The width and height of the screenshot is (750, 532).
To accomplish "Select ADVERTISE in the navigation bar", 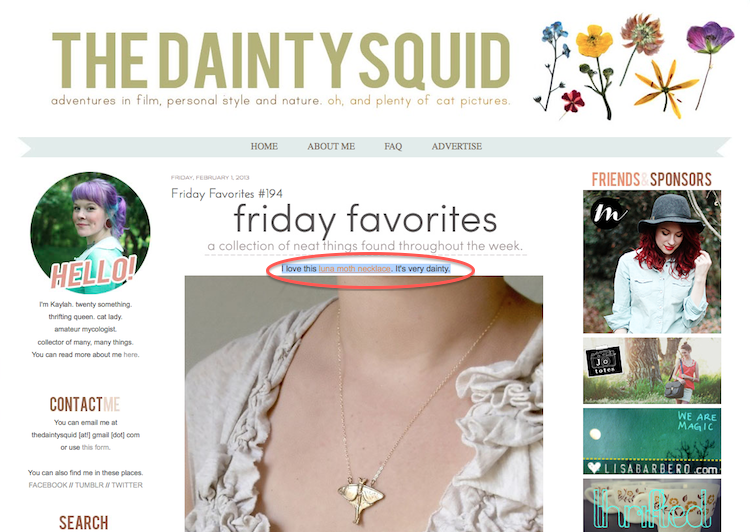I will pos(457,146).
